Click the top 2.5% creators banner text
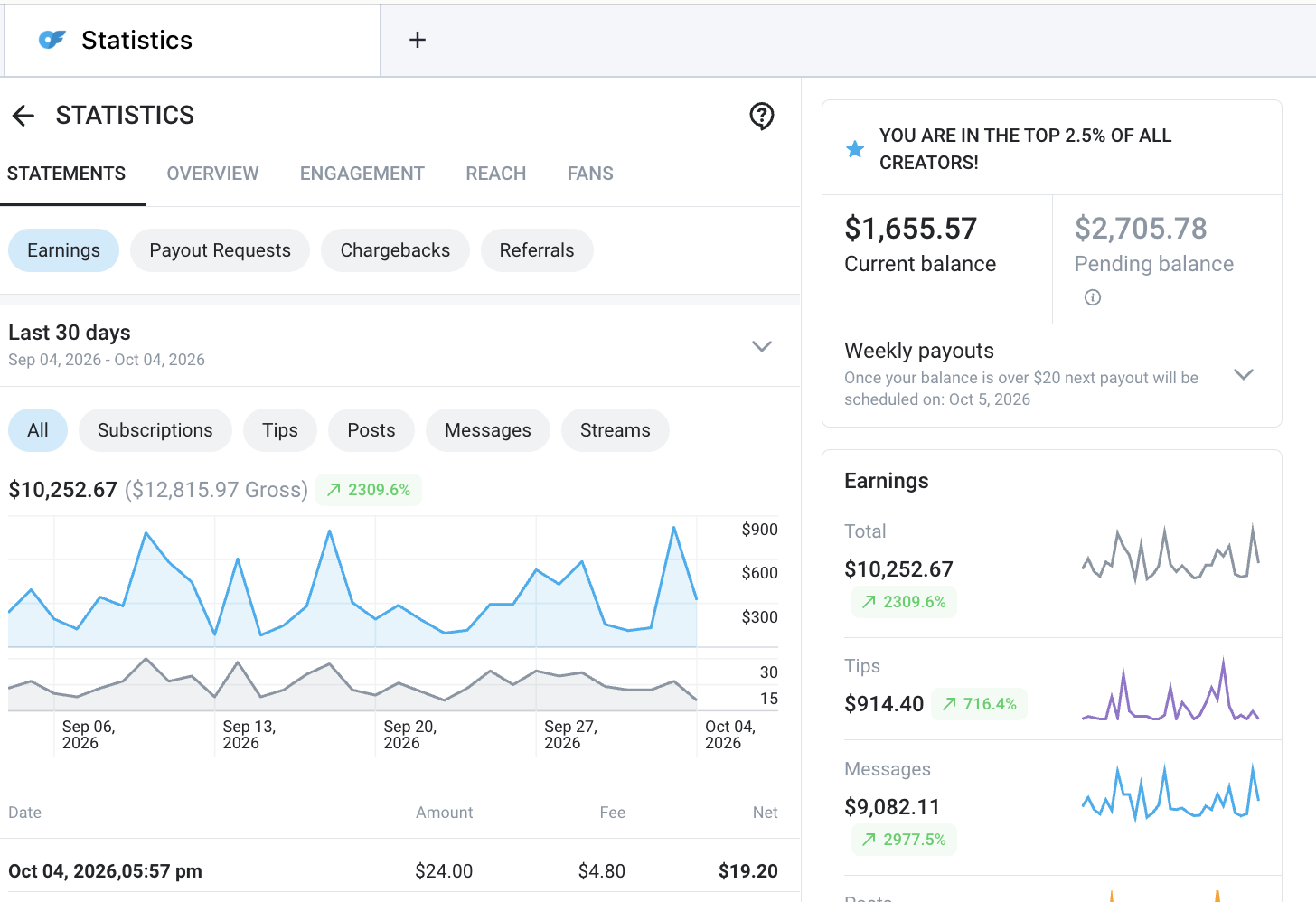Image resolution: width=1316 pixels, height=902 pixels. click(x=1026, y=149)
